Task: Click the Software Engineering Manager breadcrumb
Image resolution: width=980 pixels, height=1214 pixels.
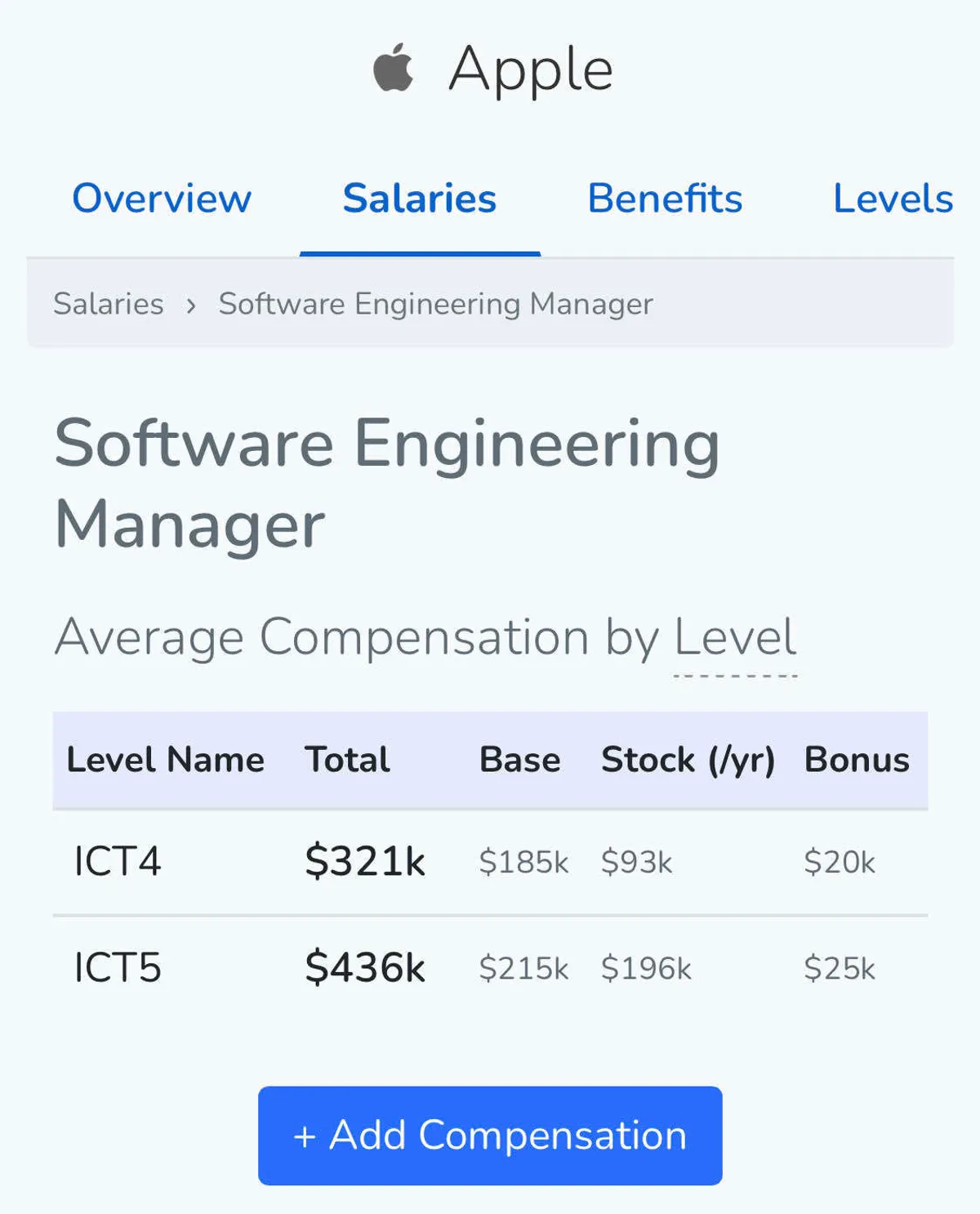Action: [x=435, y=304]
